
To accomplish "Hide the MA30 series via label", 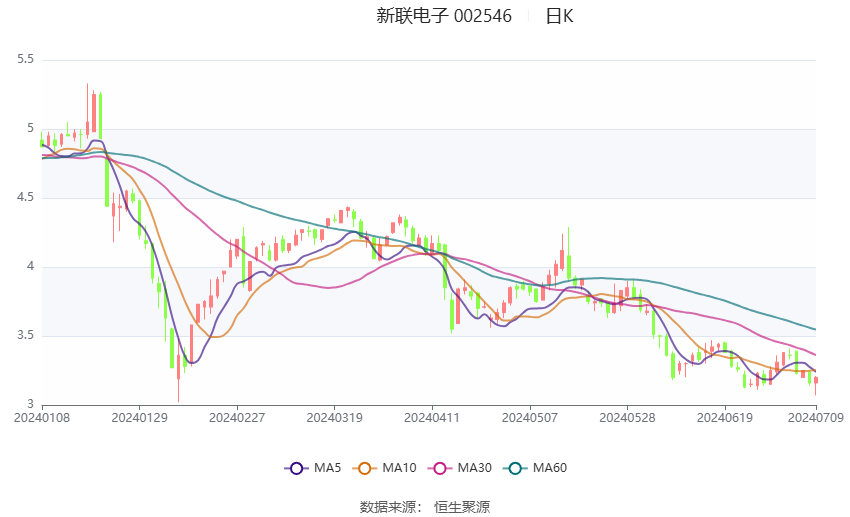I will (474, 468).
